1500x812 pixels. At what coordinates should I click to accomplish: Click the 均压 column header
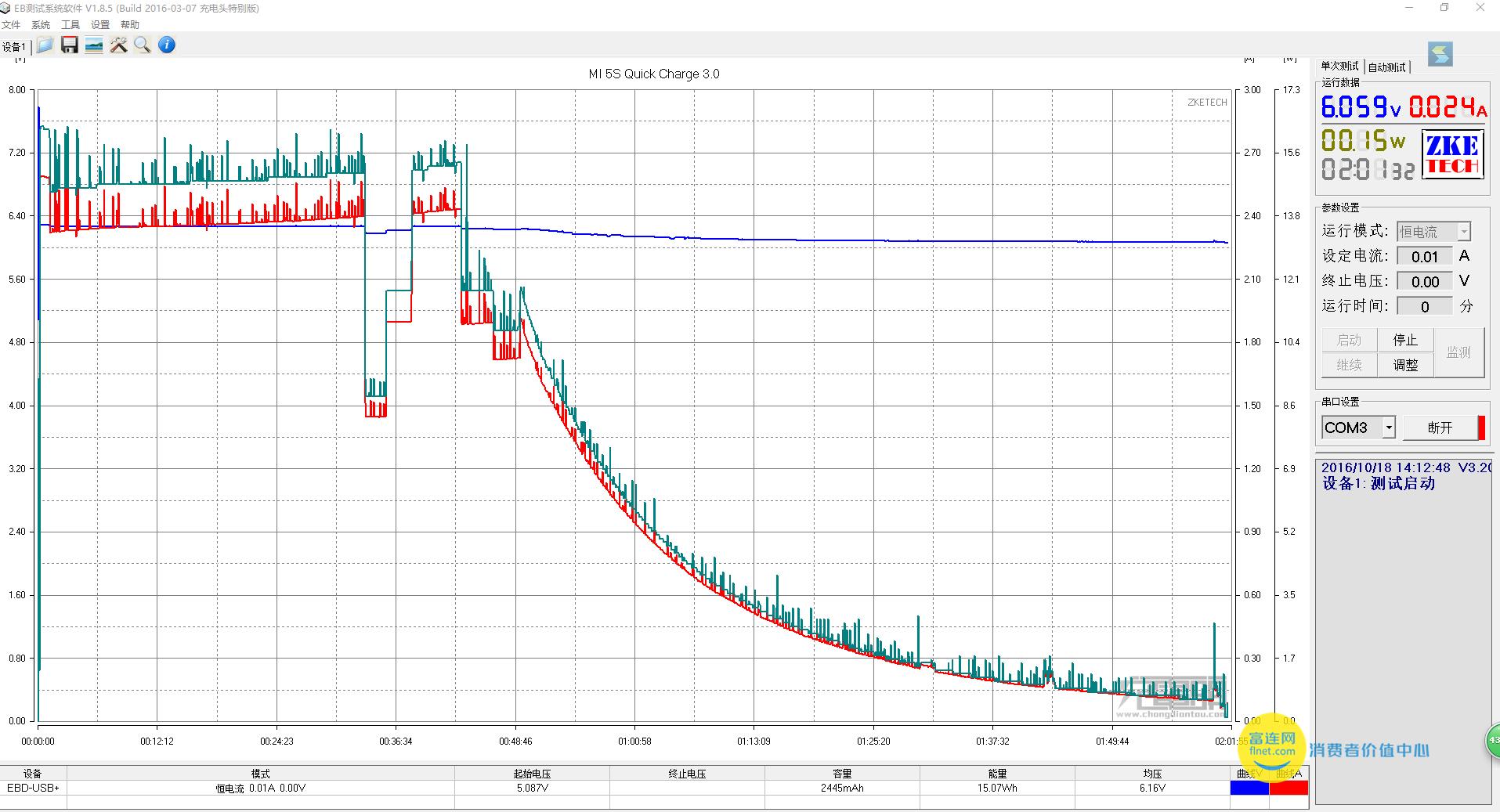[1152, 774]
